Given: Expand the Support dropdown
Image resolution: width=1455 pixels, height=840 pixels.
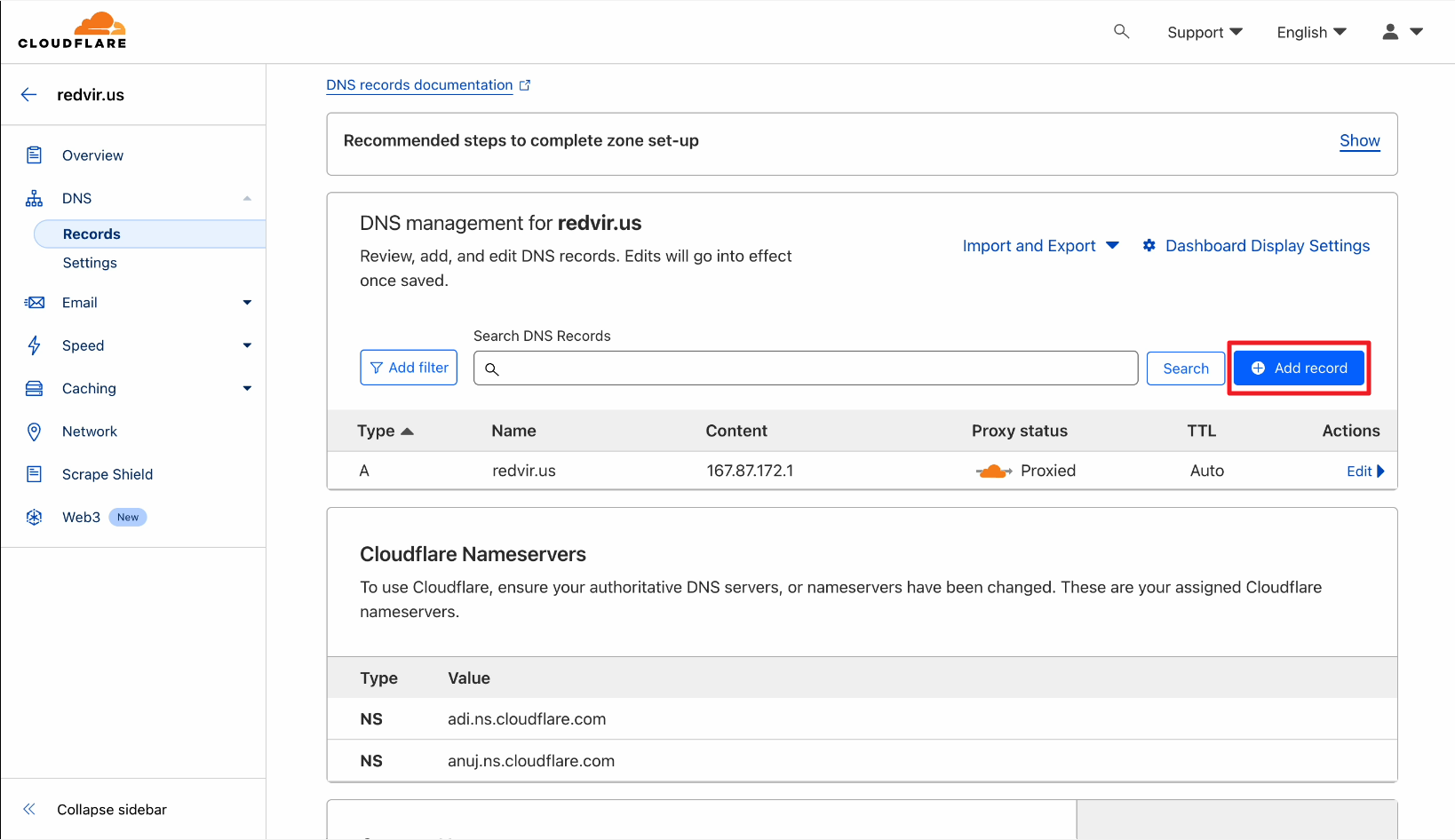Looking at the screenshot, I should [1204, 33].
